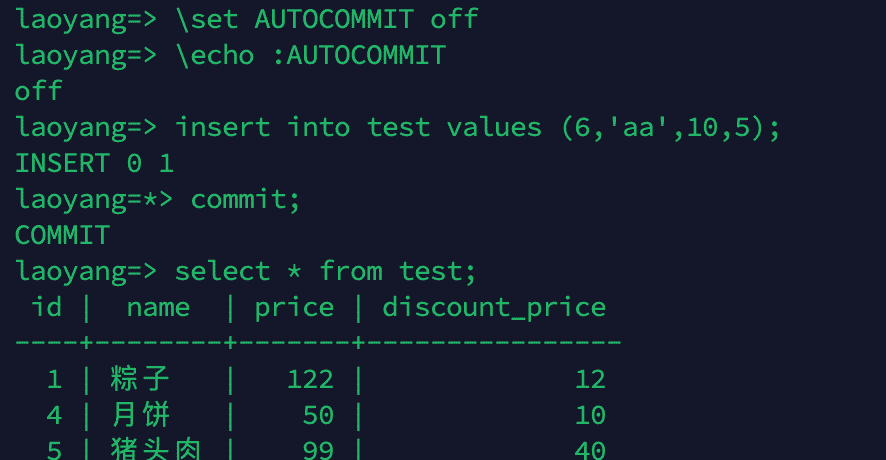Click the "discount_price" column header
Image resolution: width=886 pixels, height=460 pixels.
[494, 307]
